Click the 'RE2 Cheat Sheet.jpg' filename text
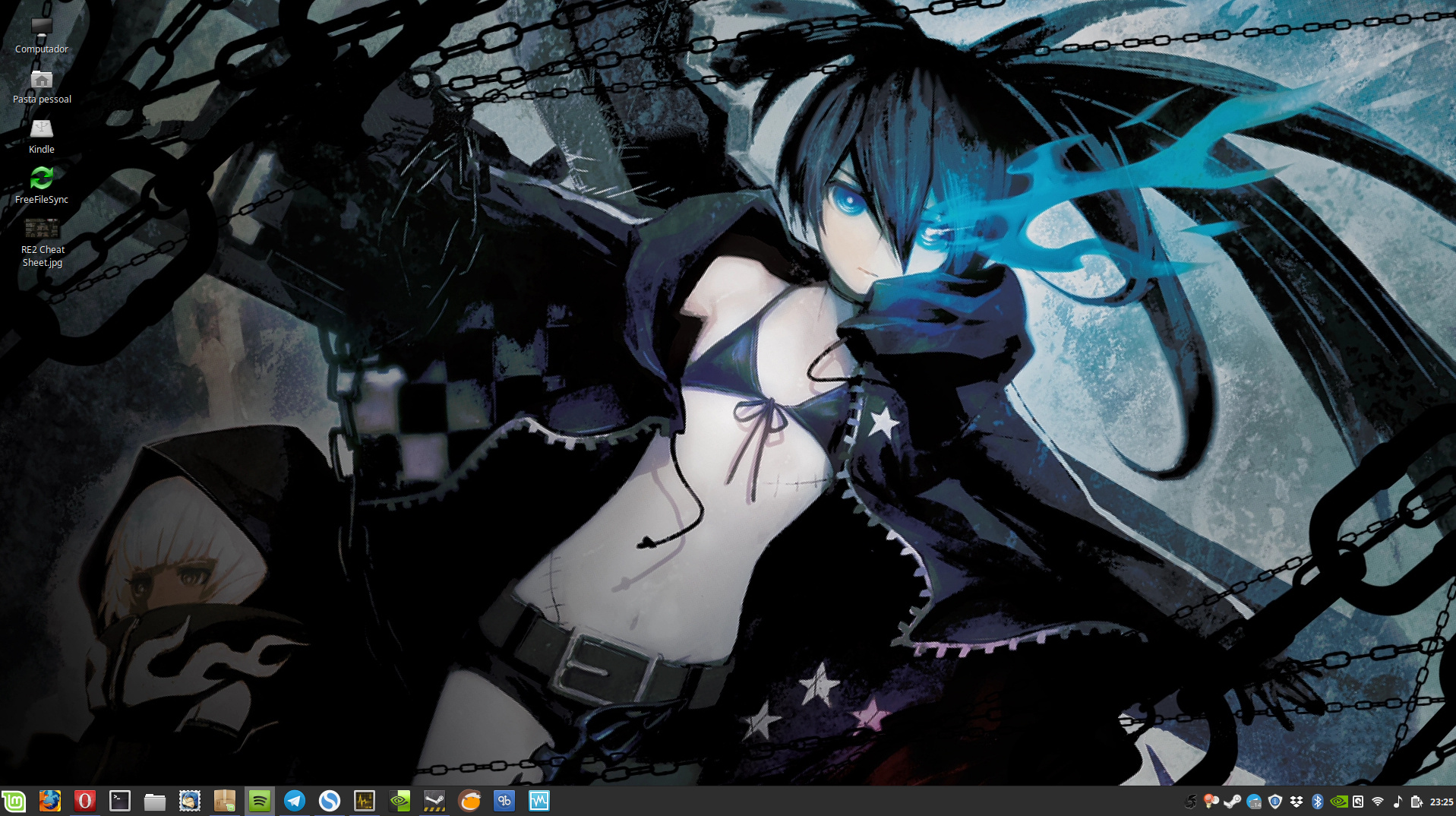 click(43, 256)
